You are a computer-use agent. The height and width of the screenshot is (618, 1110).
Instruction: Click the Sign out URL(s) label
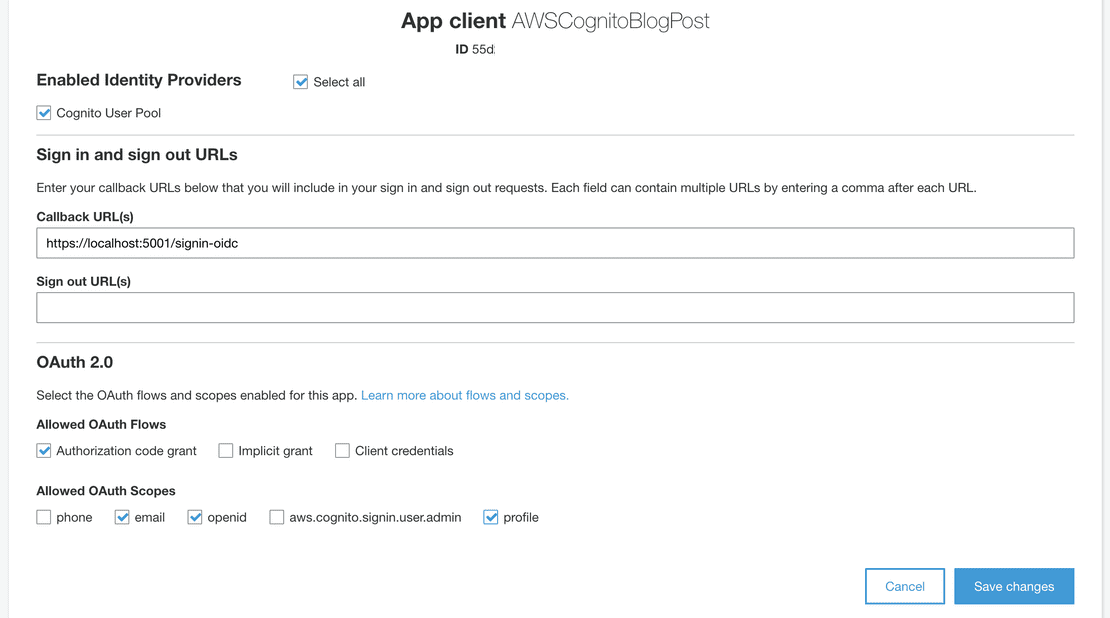[x=84, y=282]
